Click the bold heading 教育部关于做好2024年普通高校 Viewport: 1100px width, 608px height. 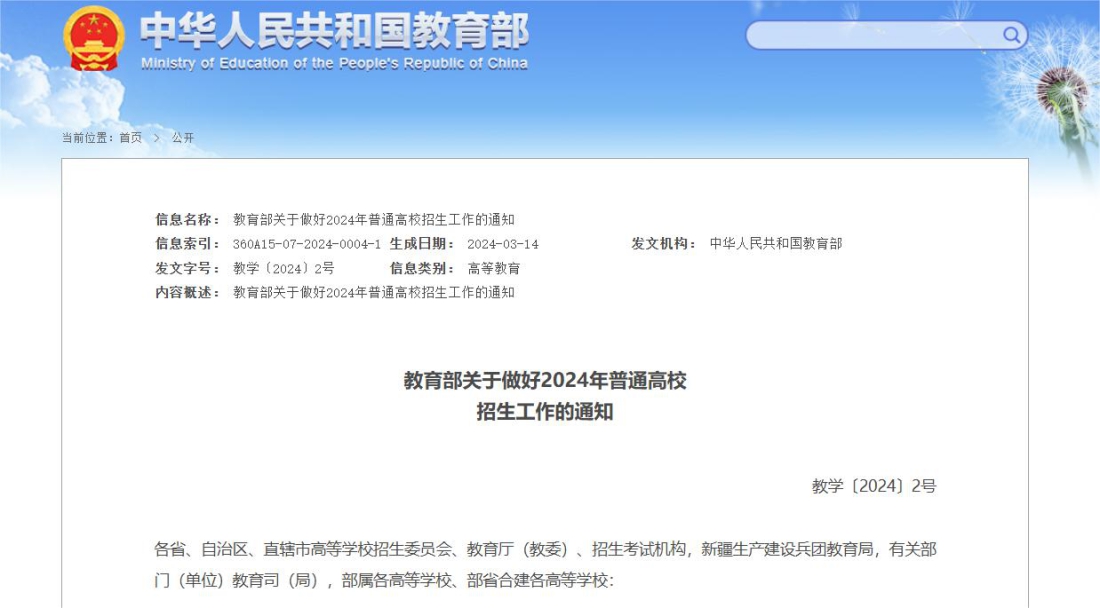click(x=545, y=381)
